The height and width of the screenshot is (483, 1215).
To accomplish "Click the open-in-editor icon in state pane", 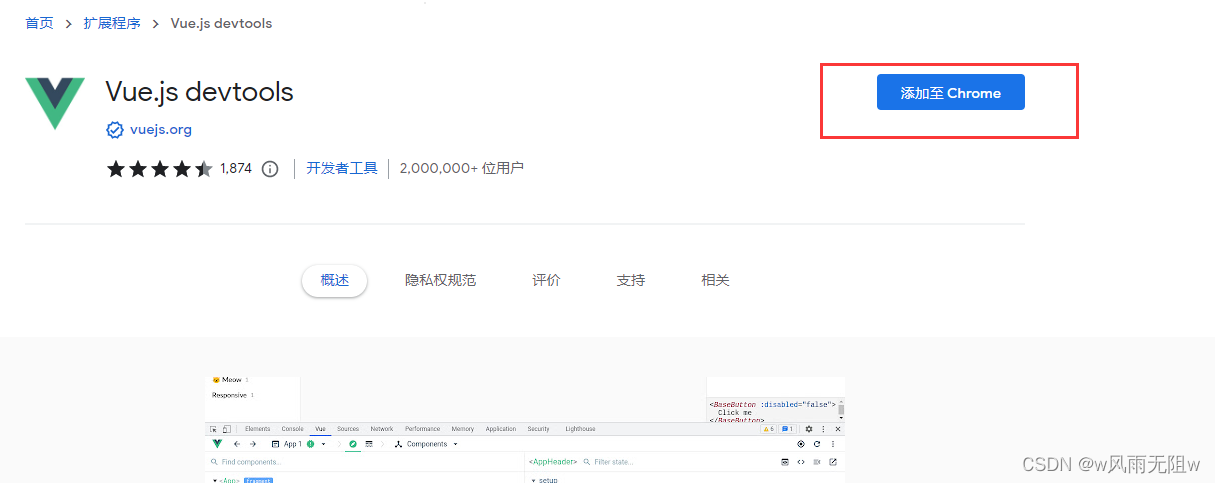I will coord(833,462).
